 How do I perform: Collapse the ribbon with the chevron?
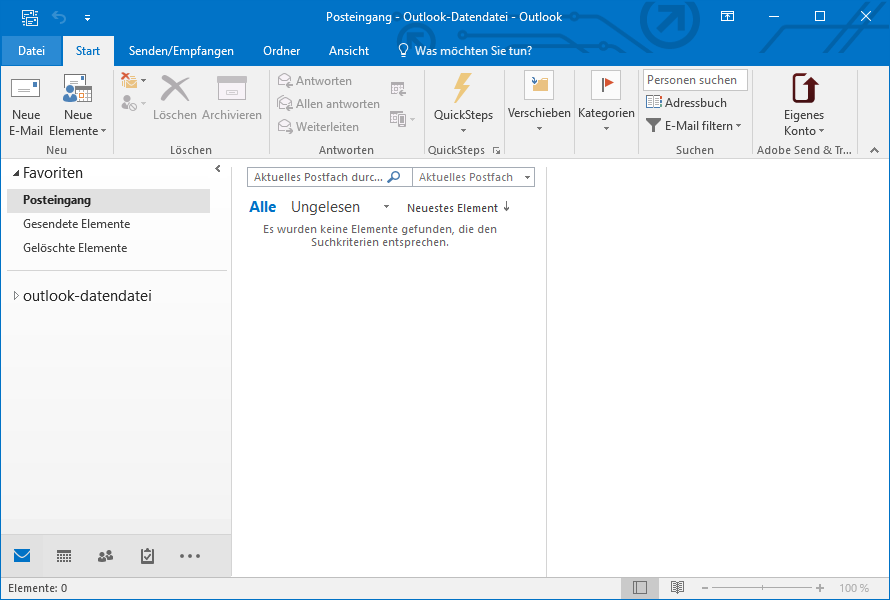874,150
